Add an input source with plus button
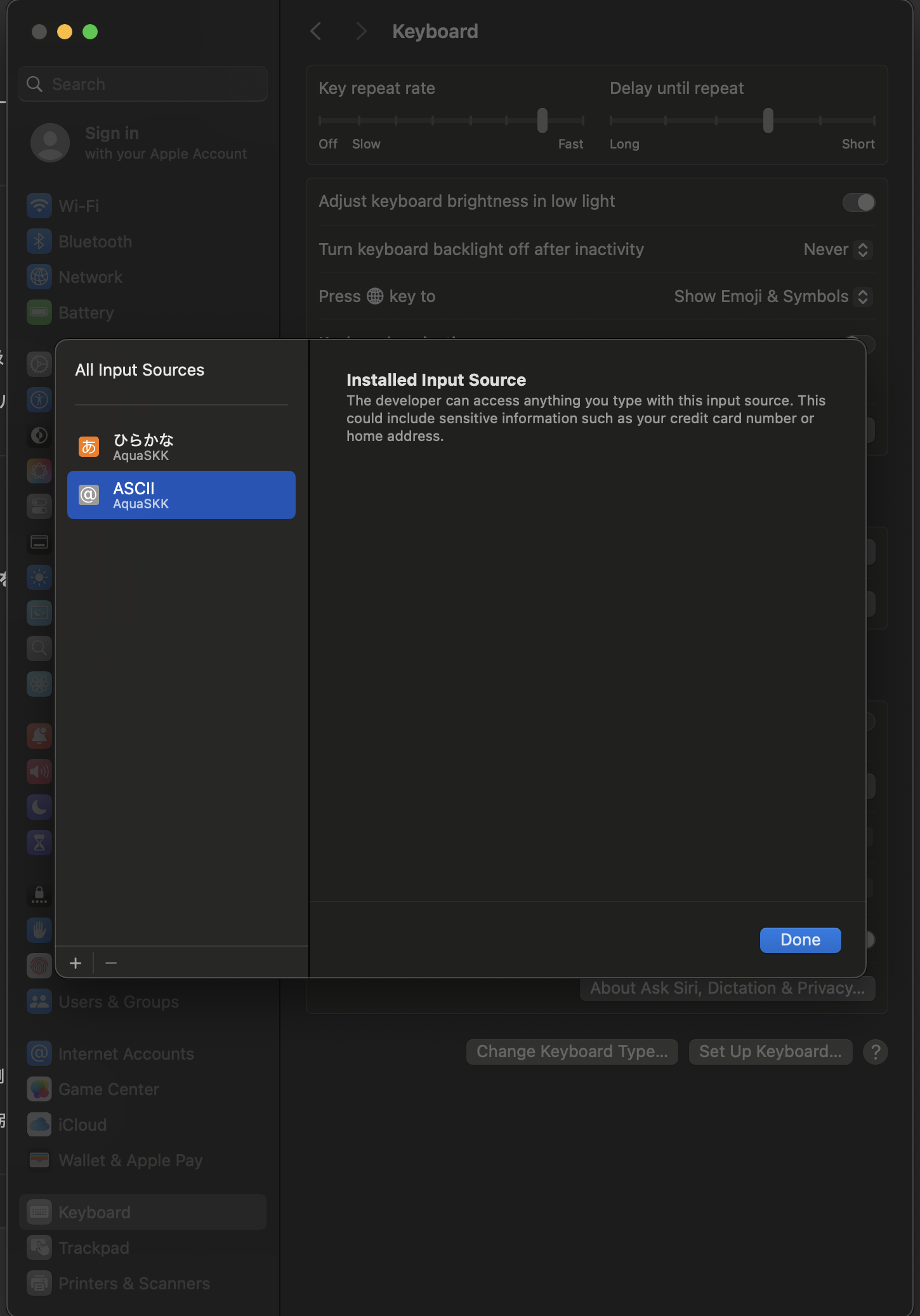Image resolution: width=920 pixels, height=1316 pixels. (x=76, y=963)
